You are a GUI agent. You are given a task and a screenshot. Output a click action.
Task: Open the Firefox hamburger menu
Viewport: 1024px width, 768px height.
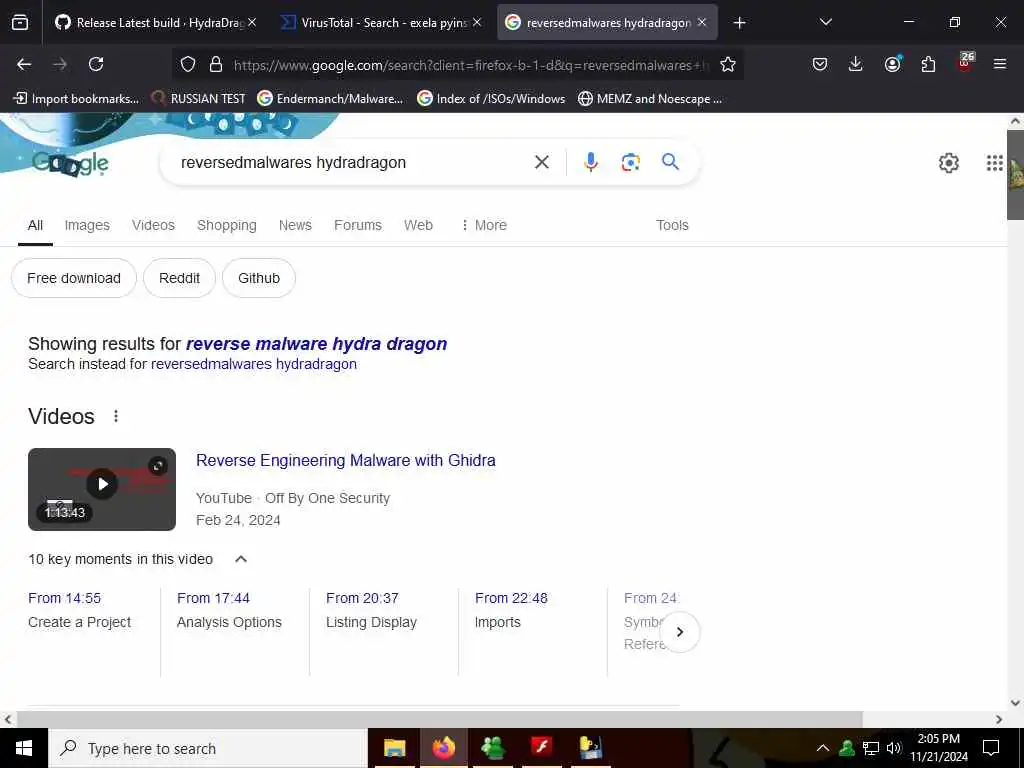tap(999, 64)
